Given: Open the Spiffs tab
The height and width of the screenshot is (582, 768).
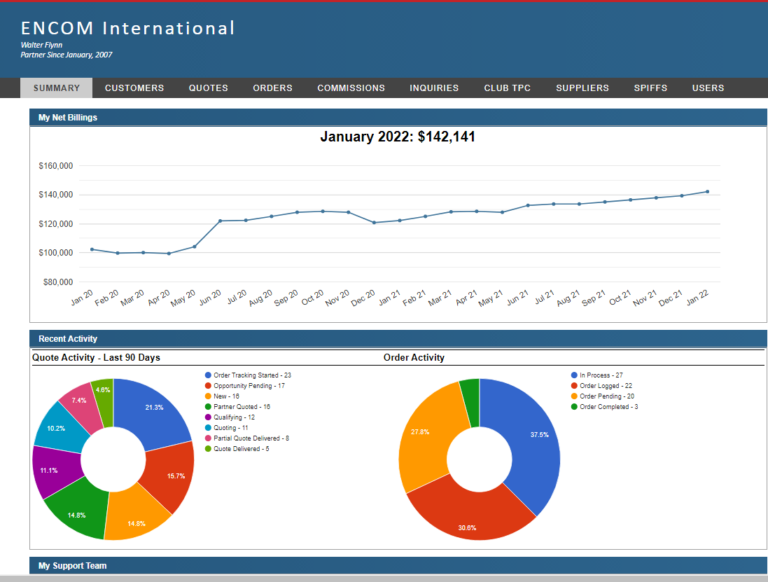Looking at the screenshot, I should coord(650,88).
